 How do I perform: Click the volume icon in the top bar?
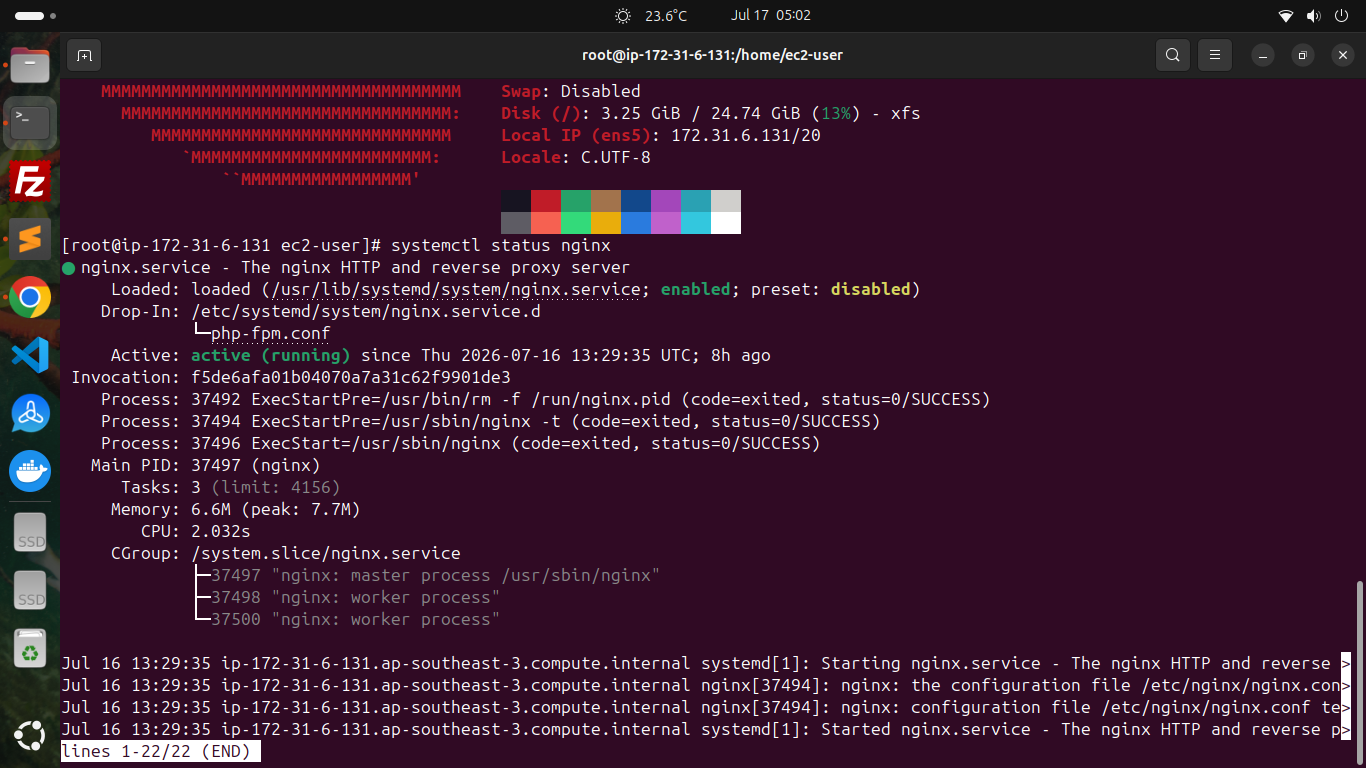(x=1314, y=16)
